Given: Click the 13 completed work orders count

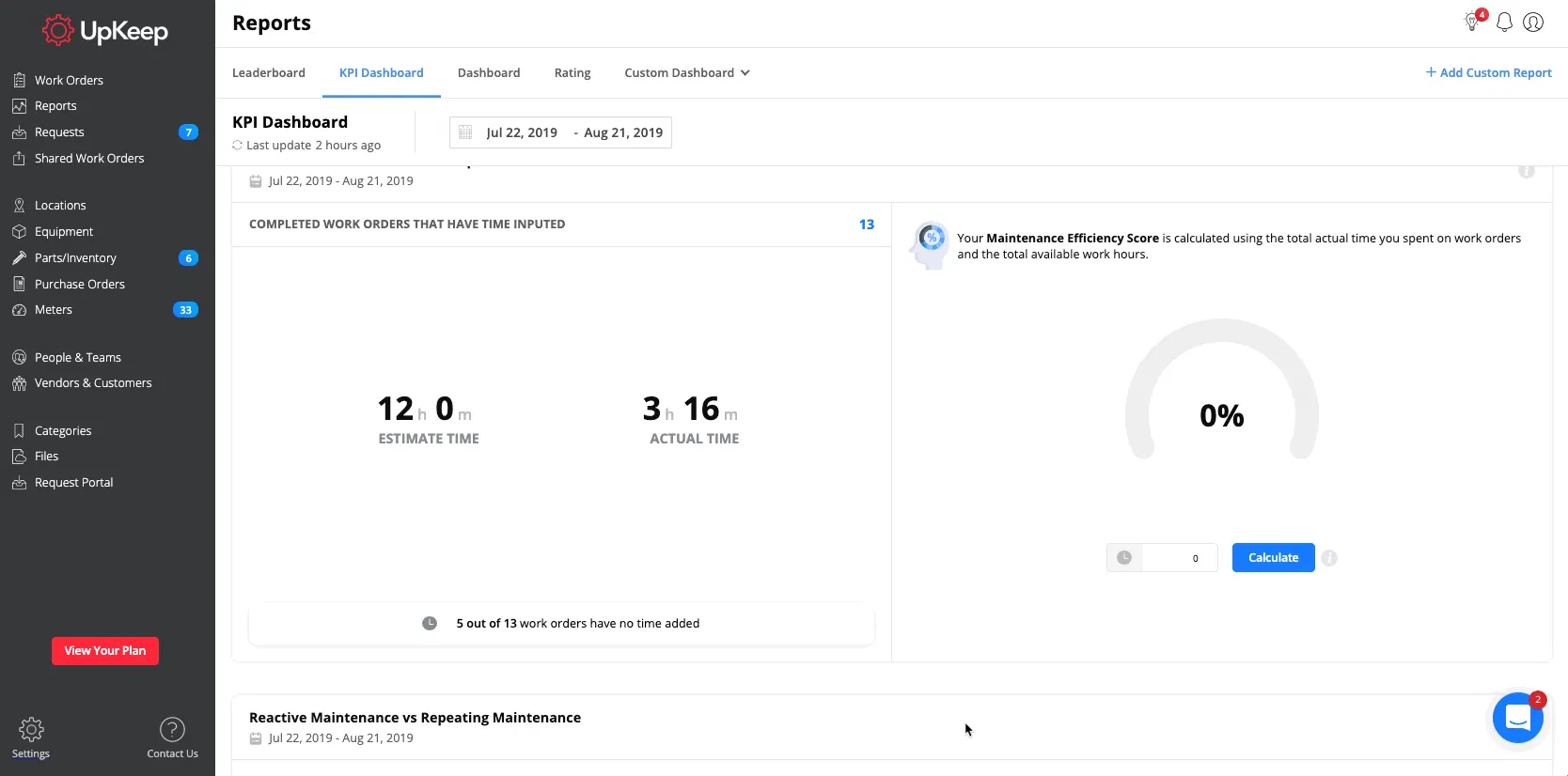Looking at the screenshot, I should pyautogui.click(x=866, y=225).
